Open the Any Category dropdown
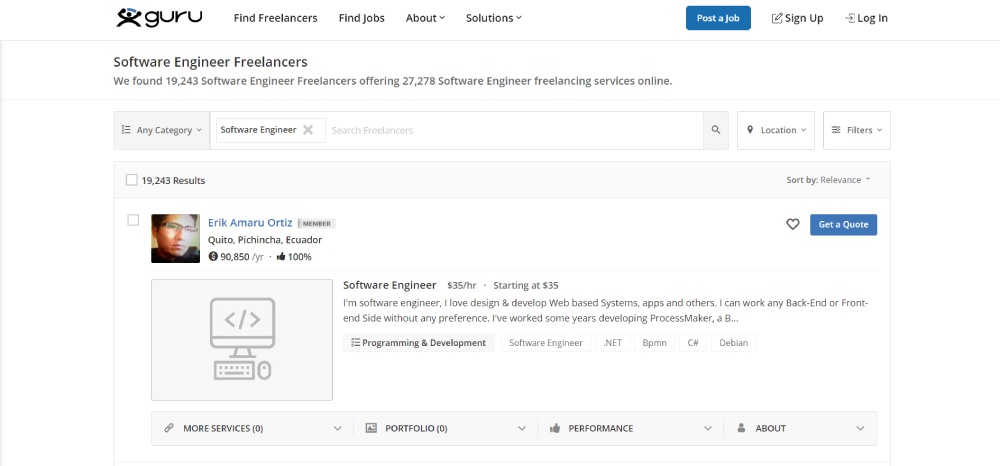The image size is (1000, 466). click(x=161, y=130)
